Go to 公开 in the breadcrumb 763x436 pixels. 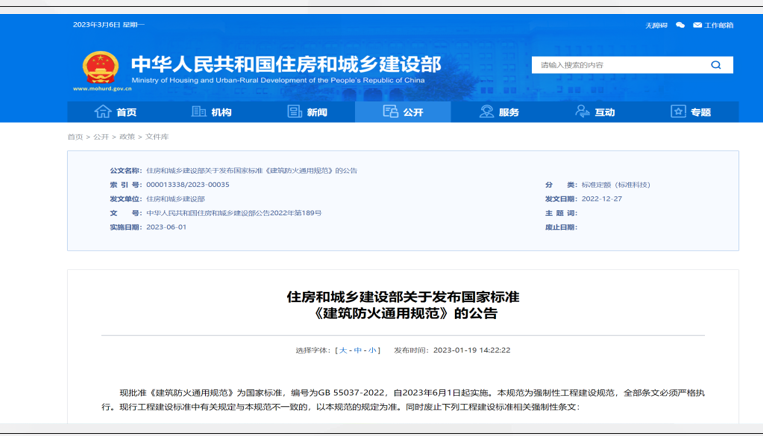101,137
